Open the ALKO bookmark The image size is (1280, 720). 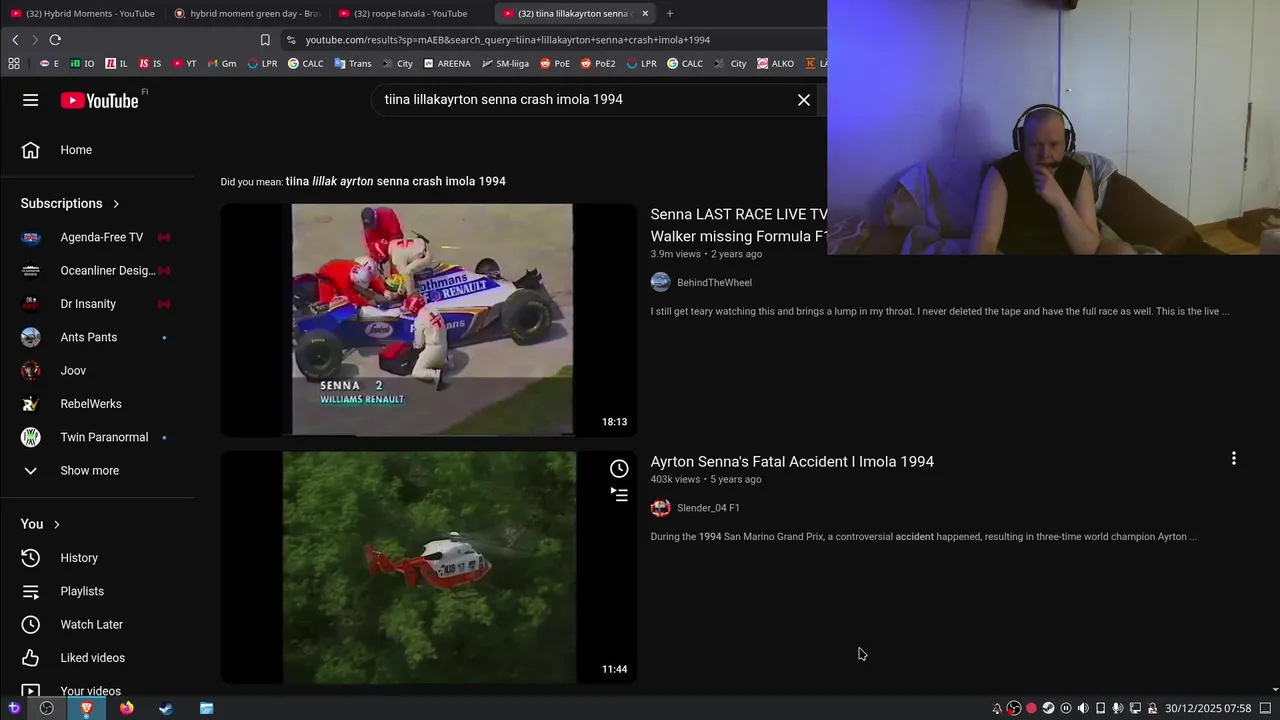776,63
